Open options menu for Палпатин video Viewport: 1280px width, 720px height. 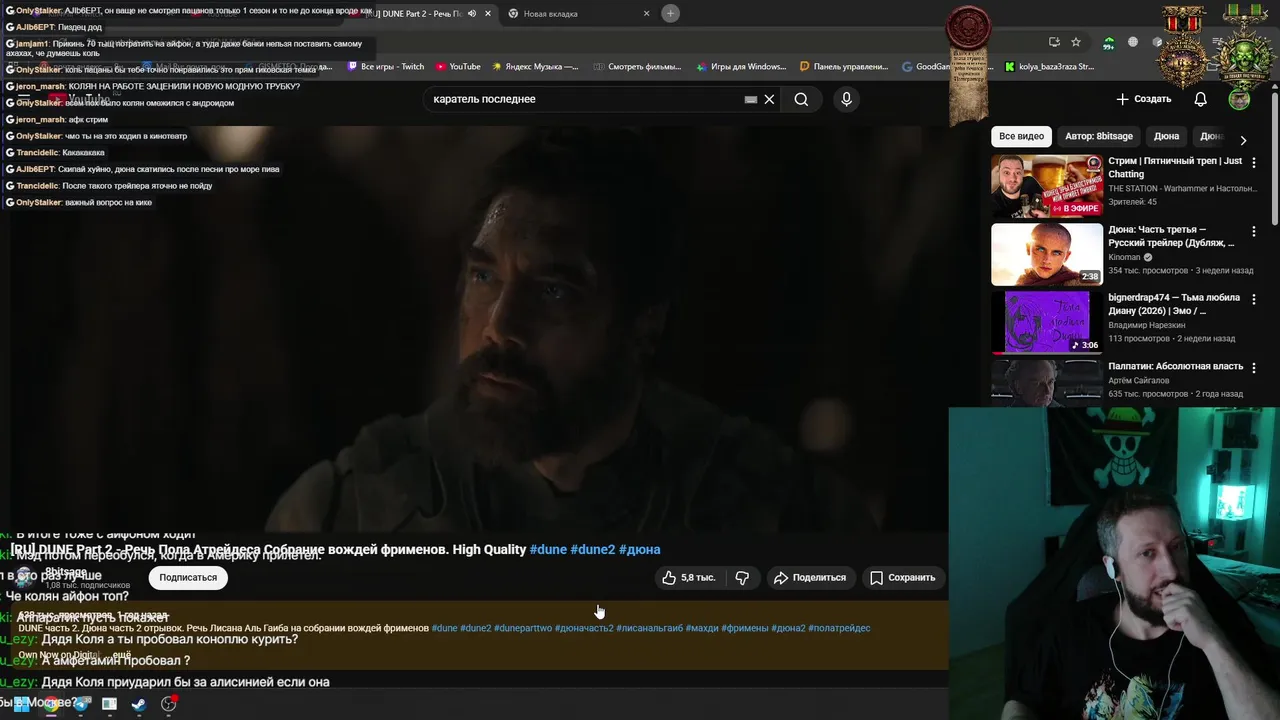pos(1254,367)
